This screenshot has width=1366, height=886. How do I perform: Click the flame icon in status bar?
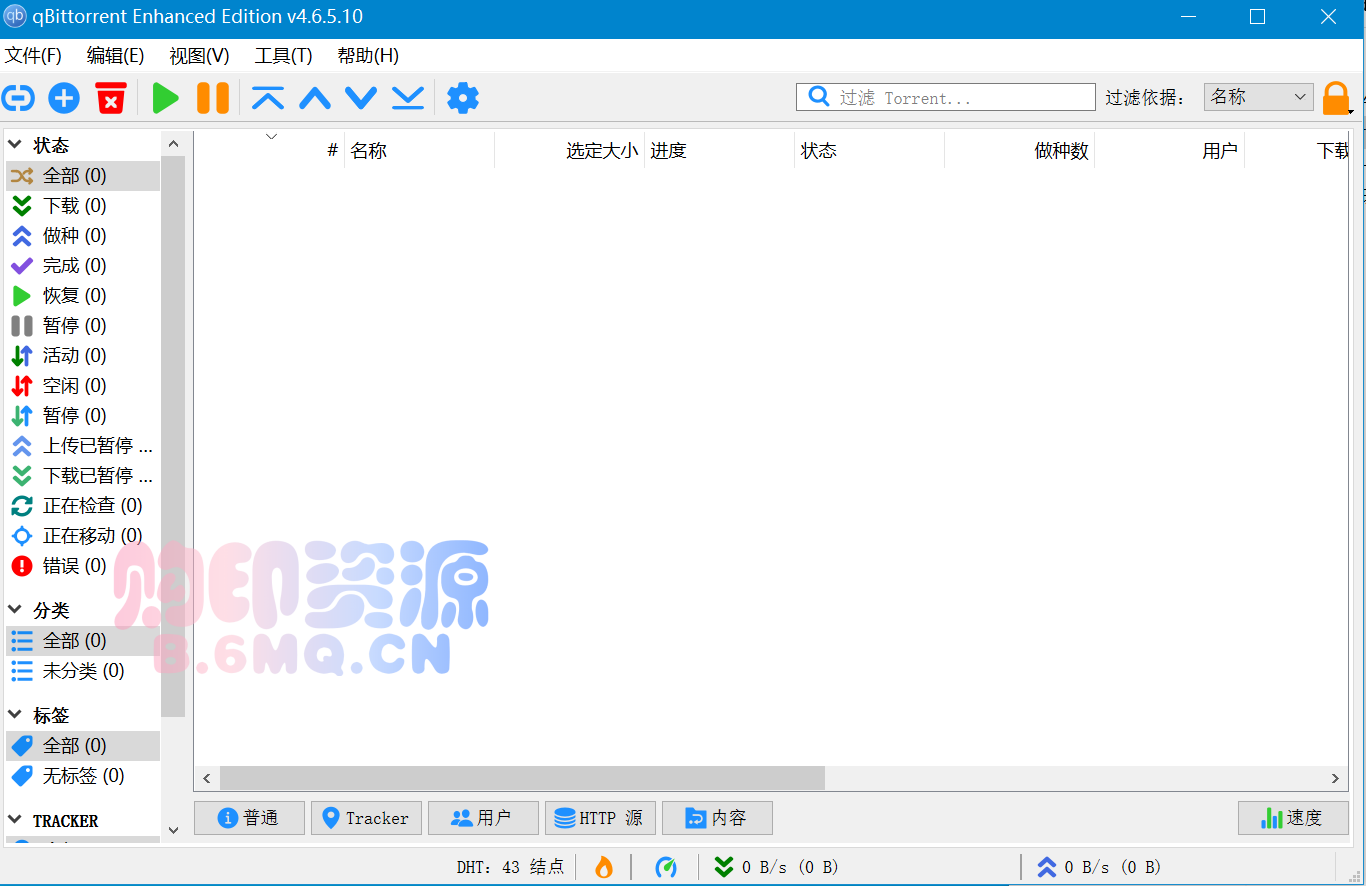(604, 867)
